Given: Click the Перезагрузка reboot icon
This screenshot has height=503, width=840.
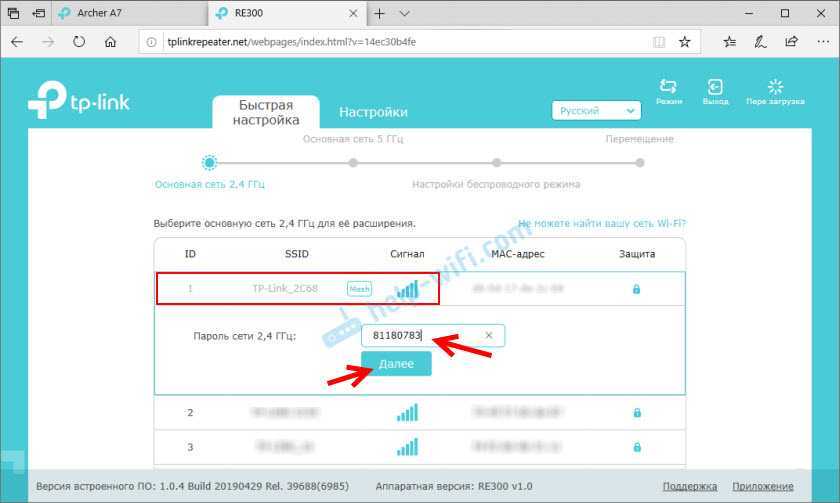Looking at the screenshot, I should click(x=777, y=88).
